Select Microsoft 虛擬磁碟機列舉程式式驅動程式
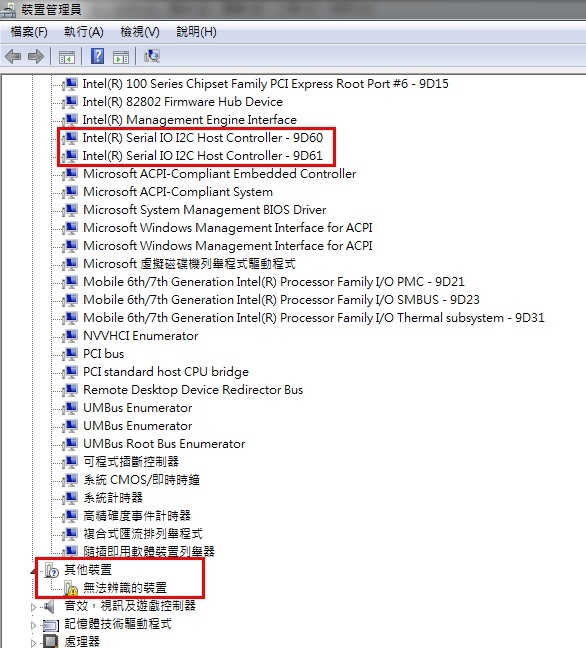Screen dimensions: 586x648 coord(190,264)
